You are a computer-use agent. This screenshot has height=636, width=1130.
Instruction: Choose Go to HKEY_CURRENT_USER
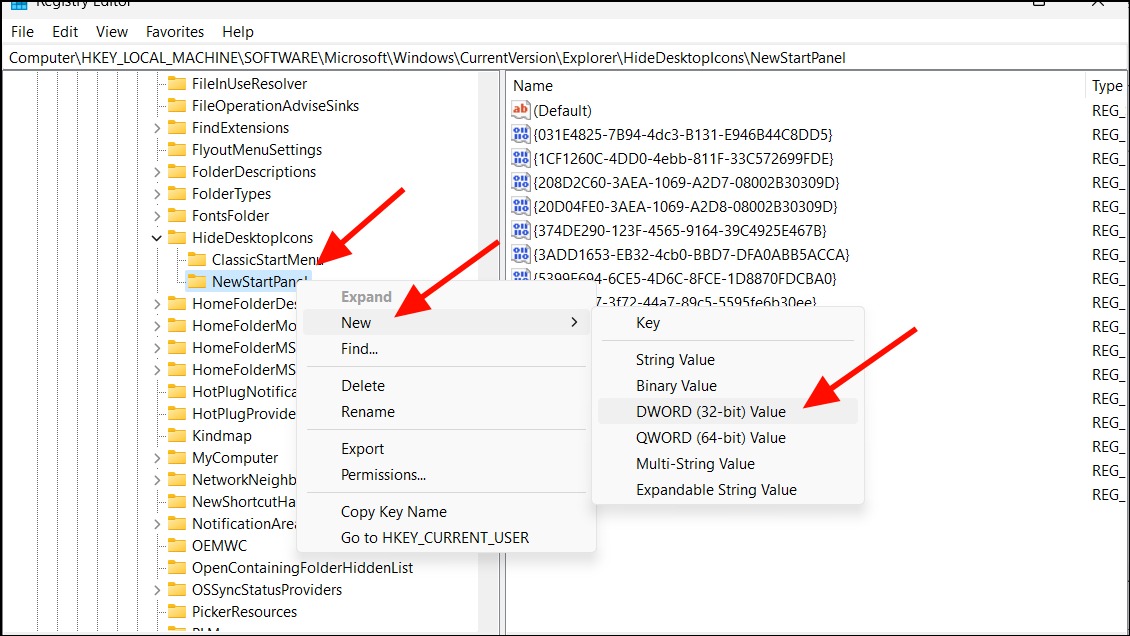pyautogui.click(x=446, y=537)
